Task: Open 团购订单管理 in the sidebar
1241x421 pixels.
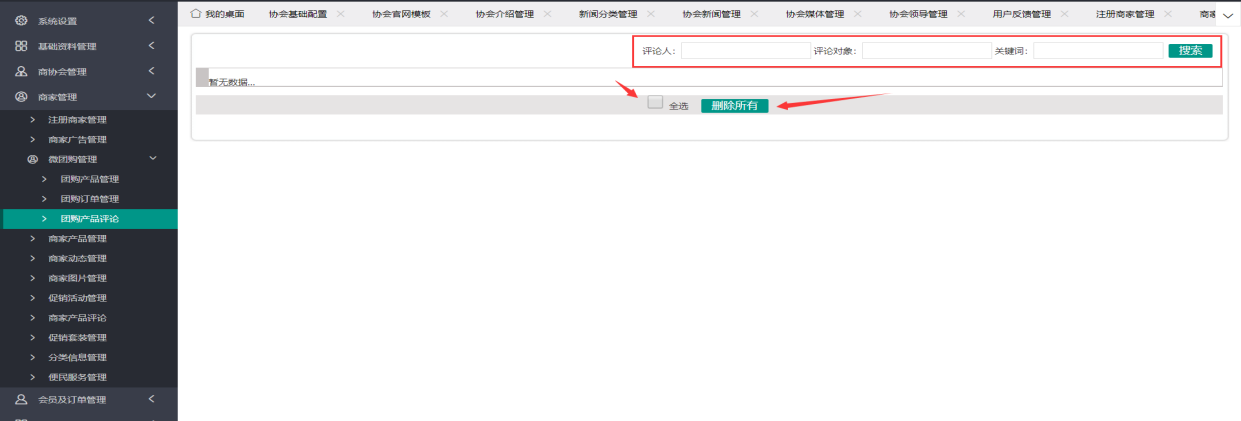Action: click(x=89, y=199)
